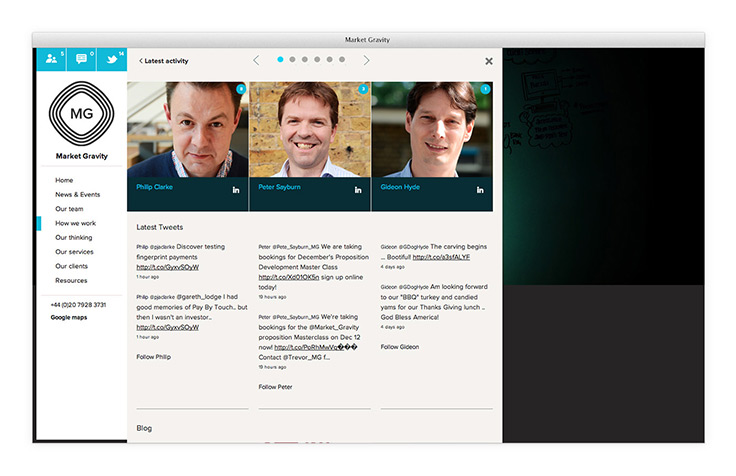Click the Latest Tweets heading
The image size is (736, 476).
coord(160,227)
